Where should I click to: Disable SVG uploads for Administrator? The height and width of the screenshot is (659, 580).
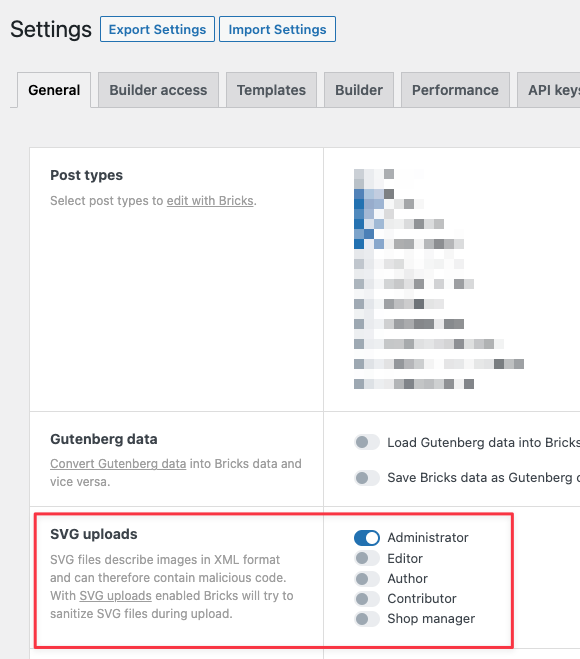[366, 538]
